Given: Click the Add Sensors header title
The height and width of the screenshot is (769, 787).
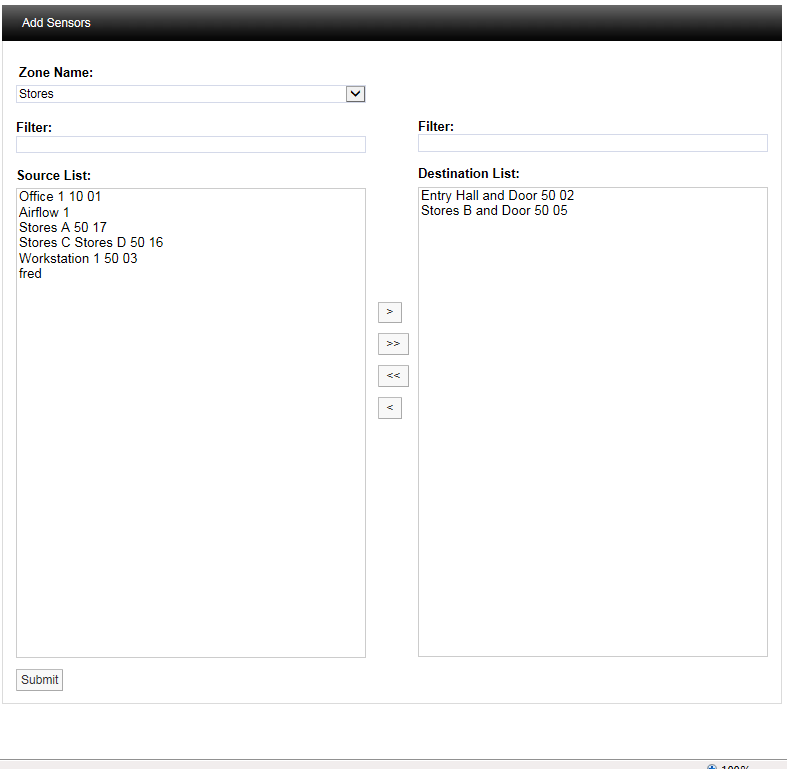Looking at the screenshot, I should [56, 23].
